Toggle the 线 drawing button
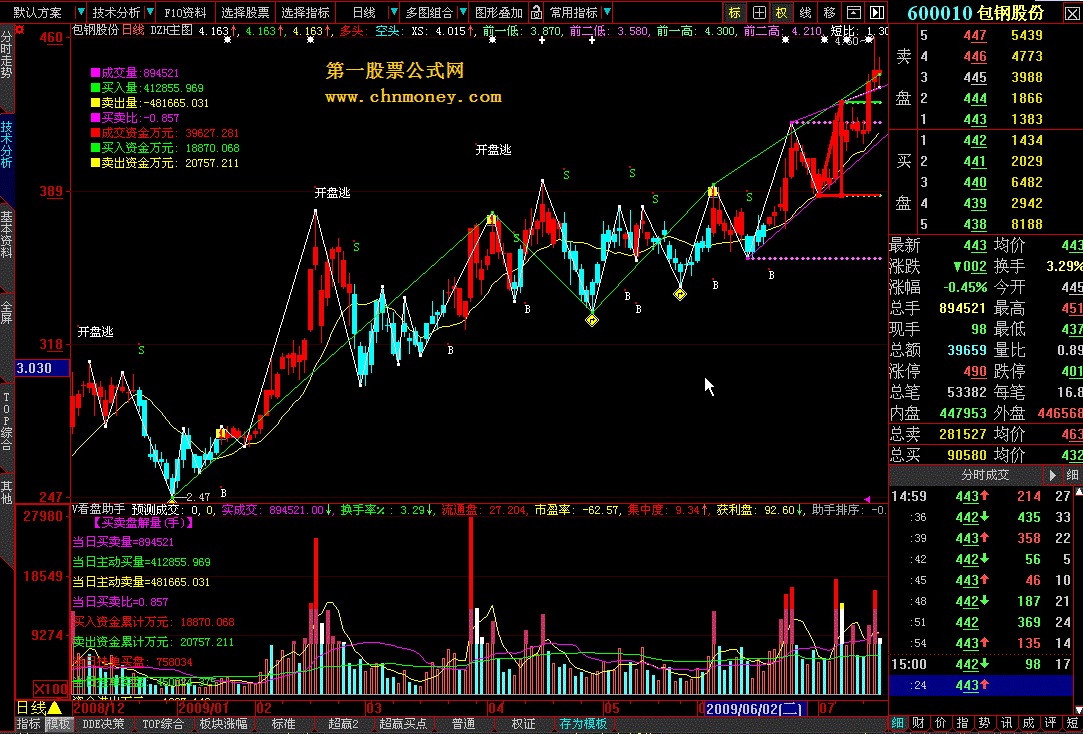This screenshot has height=734, width=1083. click(805, 12)
